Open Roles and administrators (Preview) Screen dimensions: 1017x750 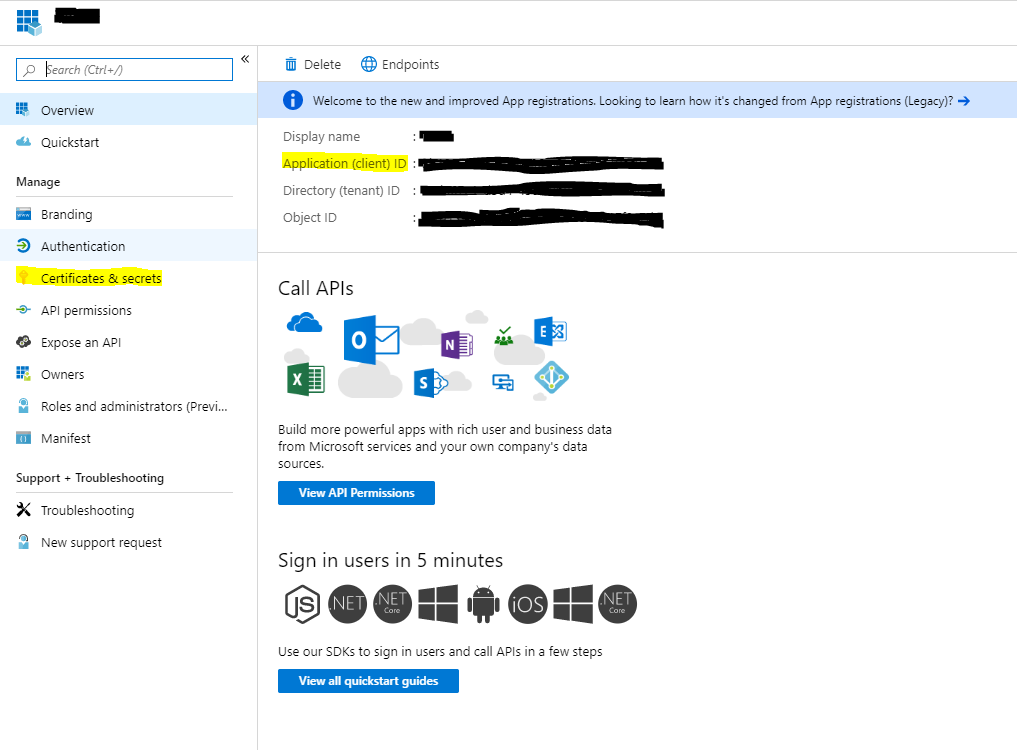coord(134,406)
